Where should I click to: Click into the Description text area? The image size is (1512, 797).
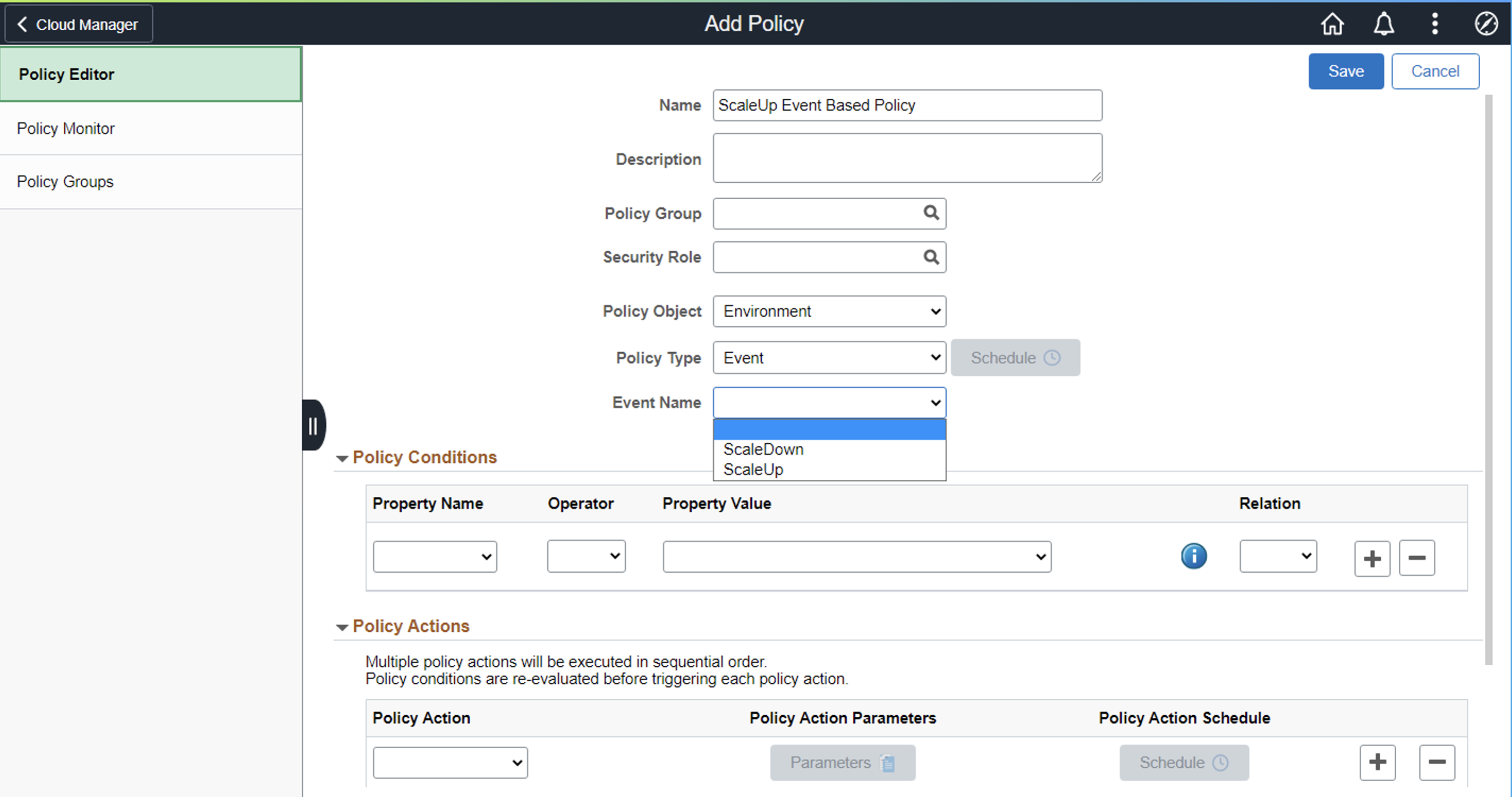[907, 158]
